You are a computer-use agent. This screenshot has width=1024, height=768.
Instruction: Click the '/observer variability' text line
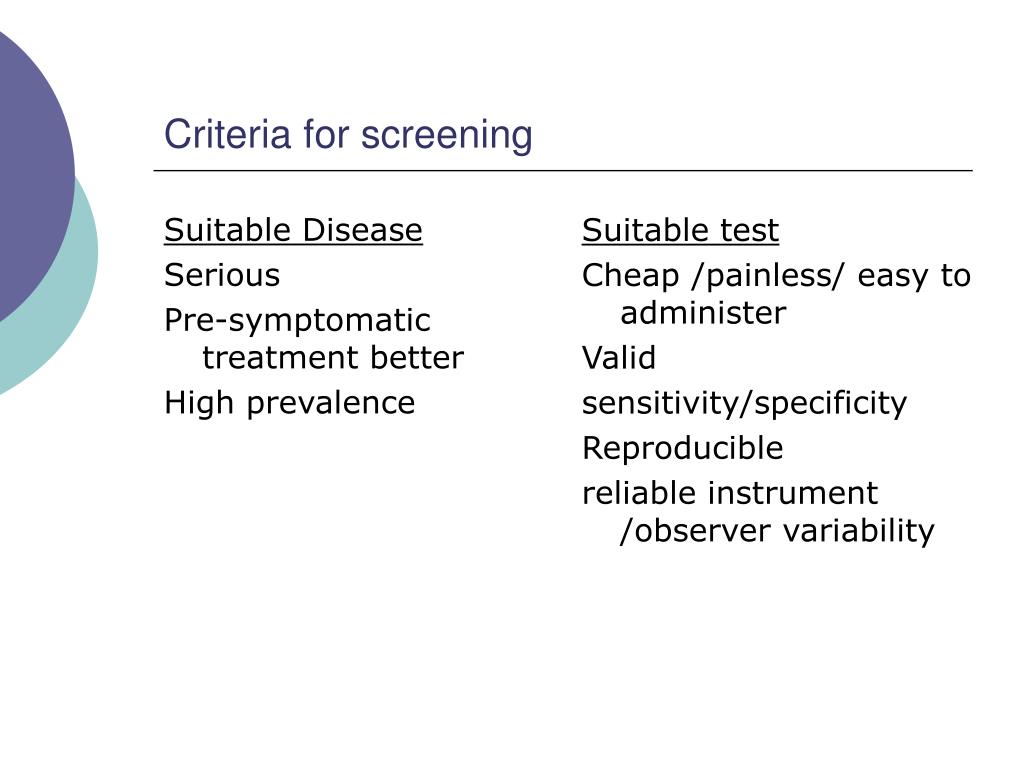coord(777,532)
